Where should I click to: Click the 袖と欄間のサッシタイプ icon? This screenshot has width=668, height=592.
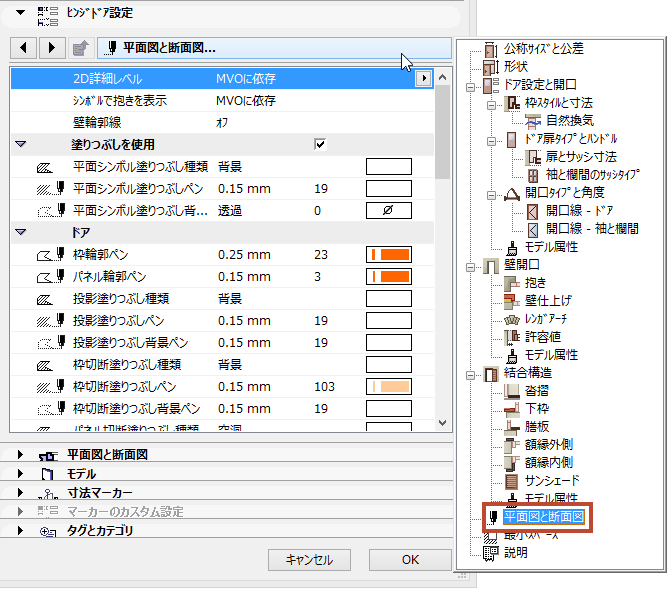pyautogui.click(x=533, y=175)
